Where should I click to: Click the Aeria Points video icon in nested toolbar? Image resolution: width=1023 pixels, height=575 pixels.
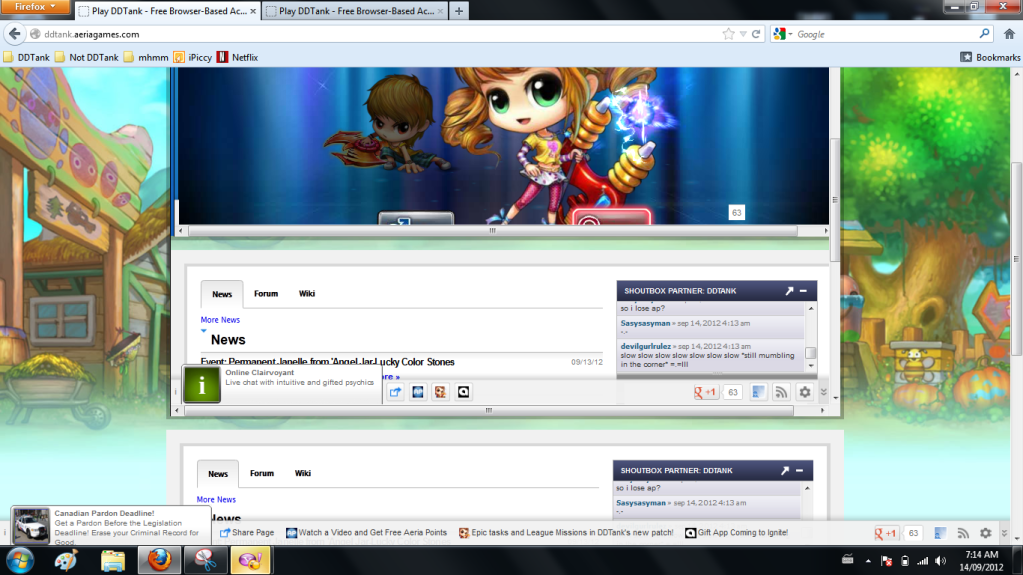tap(418, 392)
